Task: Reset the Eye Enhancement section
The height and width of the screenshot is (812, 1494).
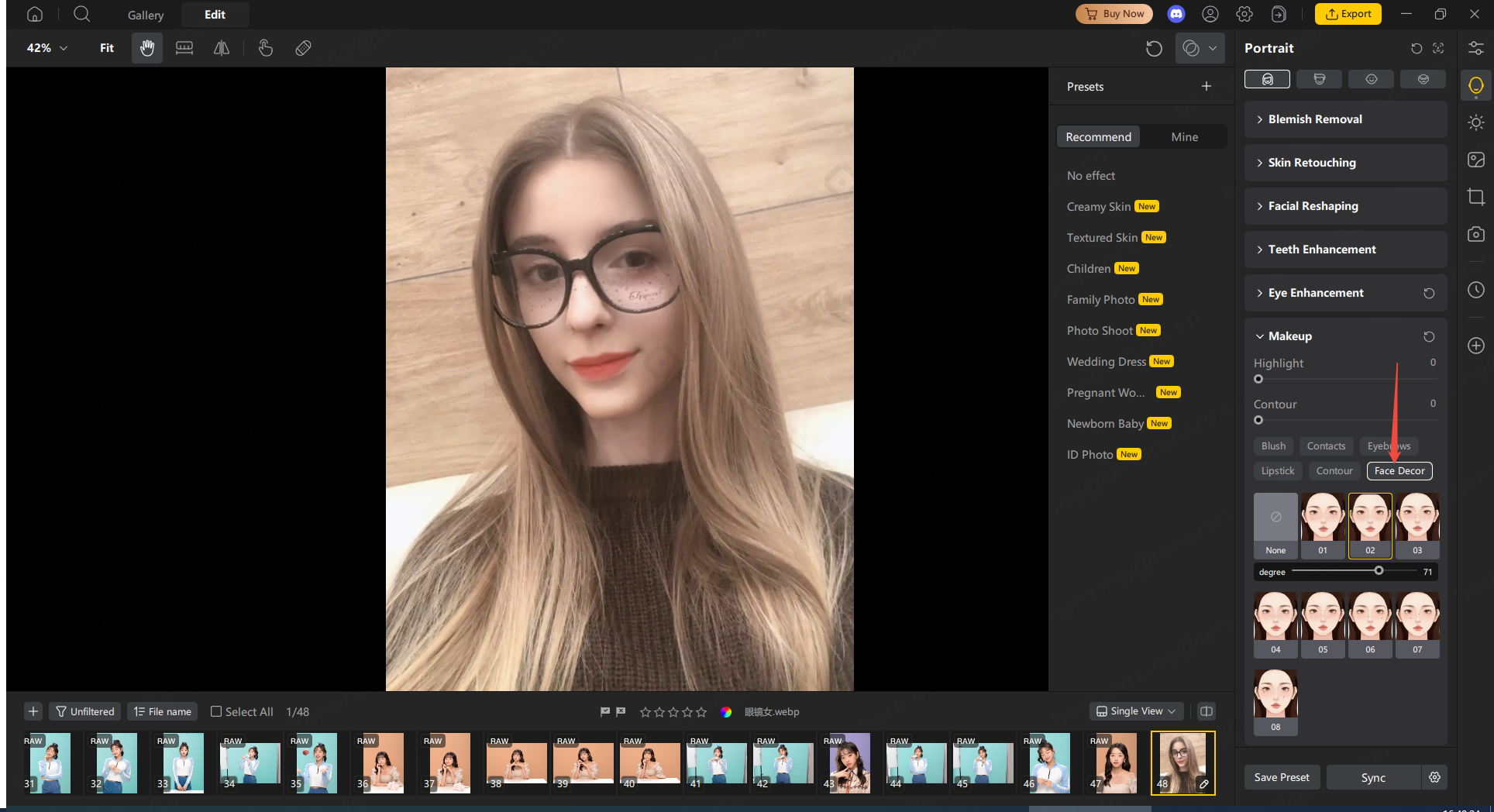Action: [x=1429, y=293]
